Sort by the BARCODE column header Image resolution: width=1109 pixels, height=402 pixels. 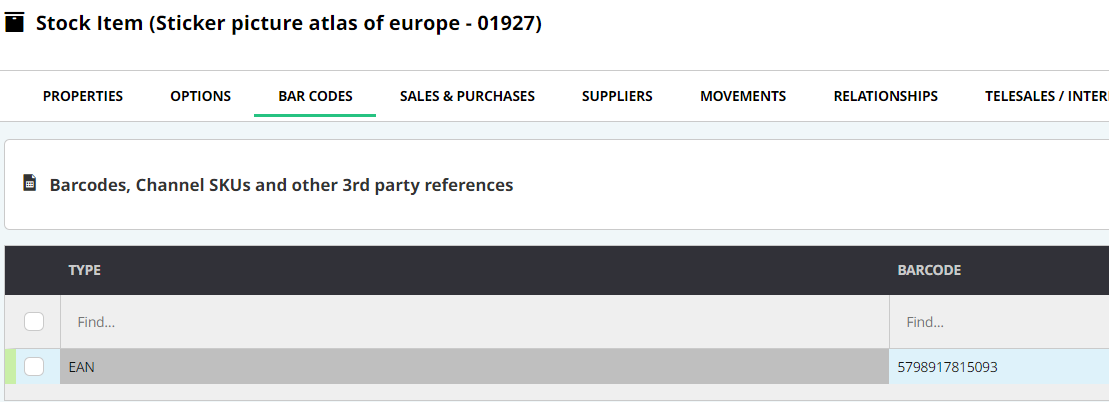click(x=929, y=270)
